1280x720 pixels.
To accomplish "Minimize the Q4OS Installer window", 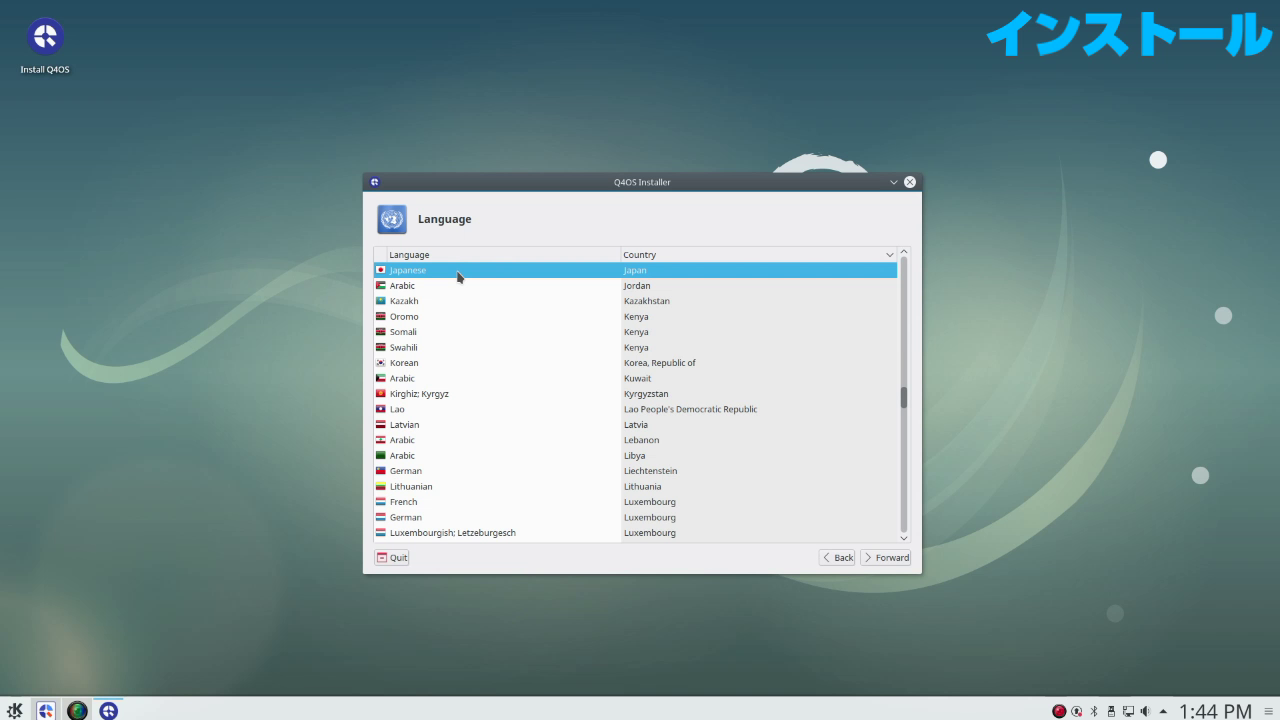I will [893, 182].
